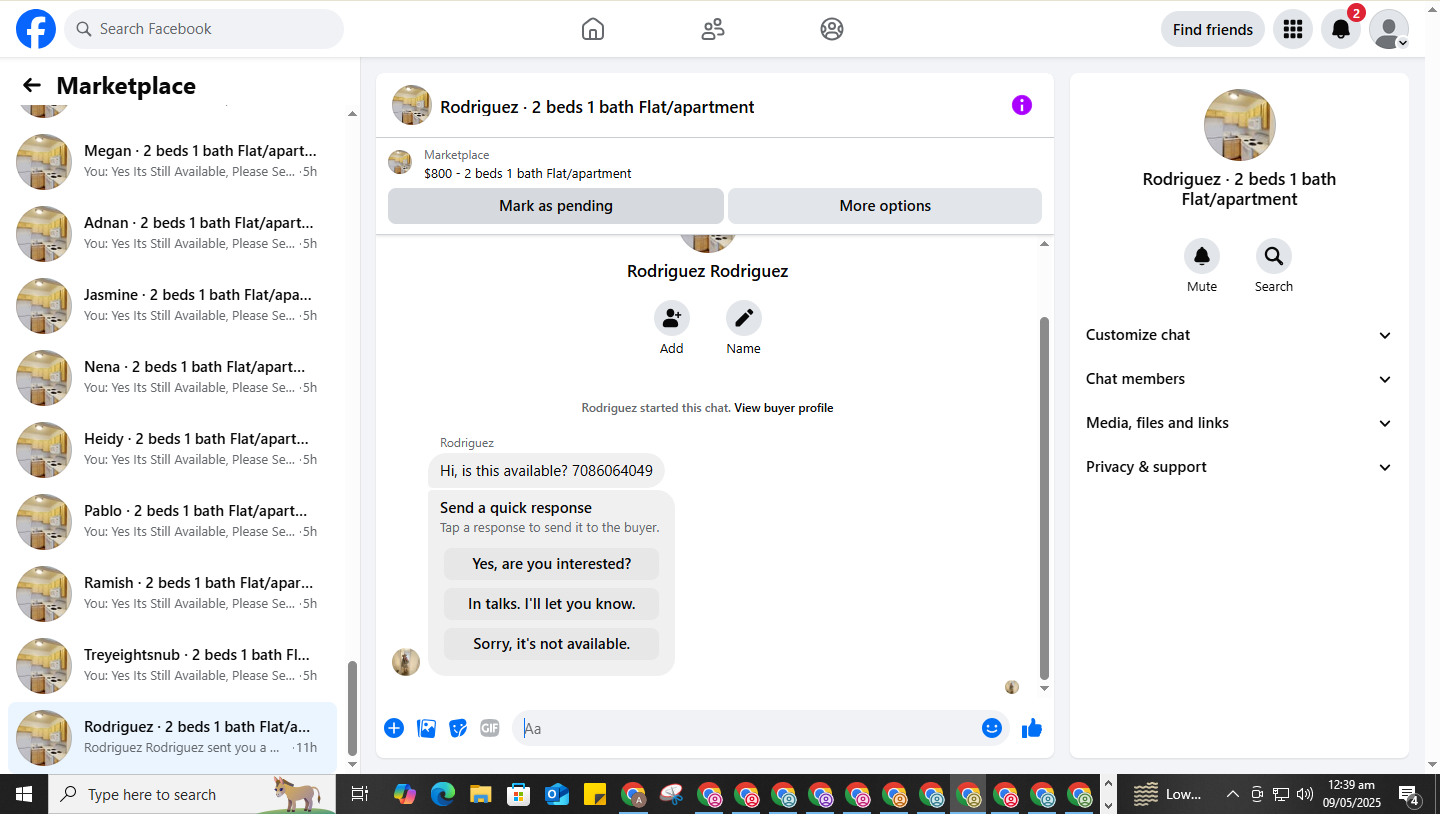This screenshot has height=814, width=1440.
Task: Open the account menu from the profile avatar
Action: (1389, 29)
